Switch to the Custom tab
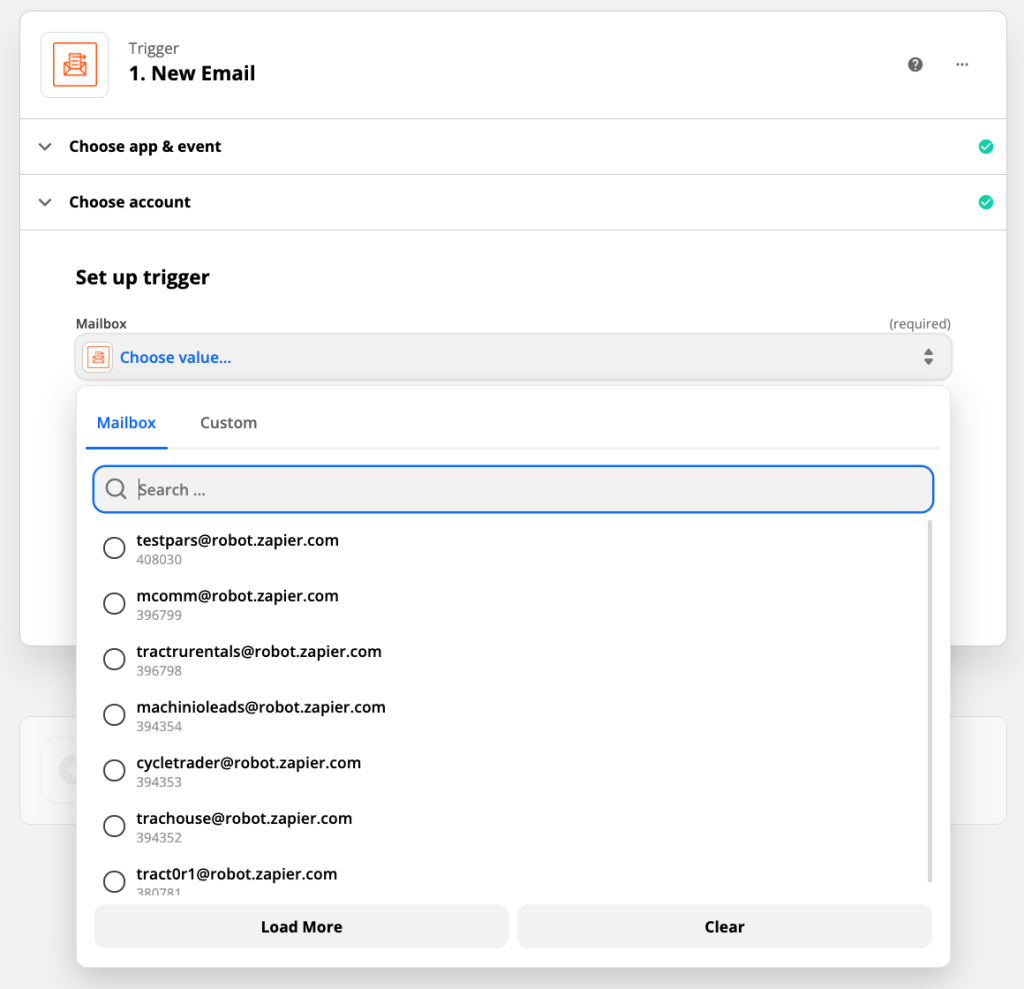 point(228,423)
